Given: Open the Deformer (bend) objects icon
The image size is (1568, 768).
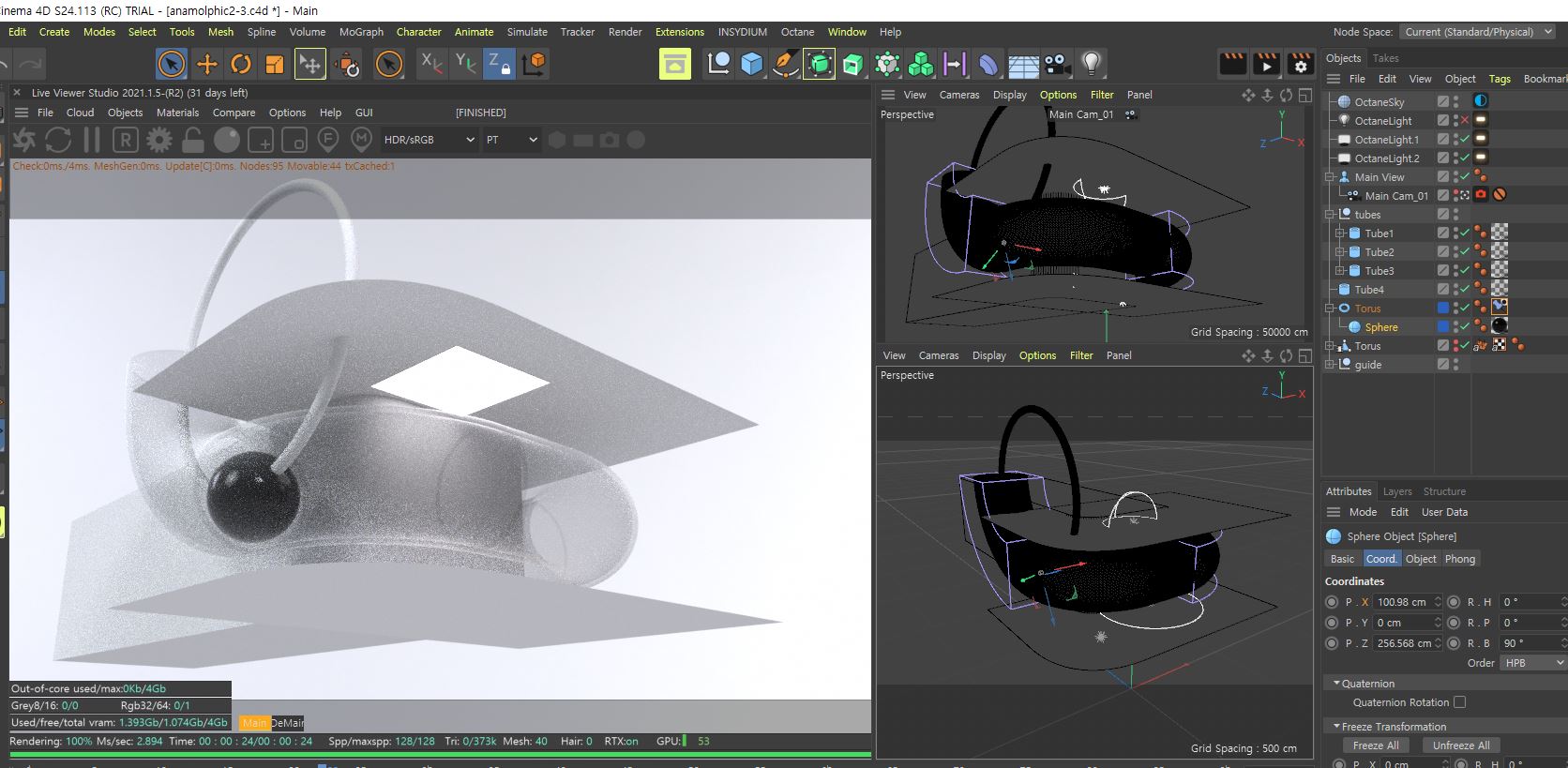Looking at the screenshot, I should tap(989, 64).
